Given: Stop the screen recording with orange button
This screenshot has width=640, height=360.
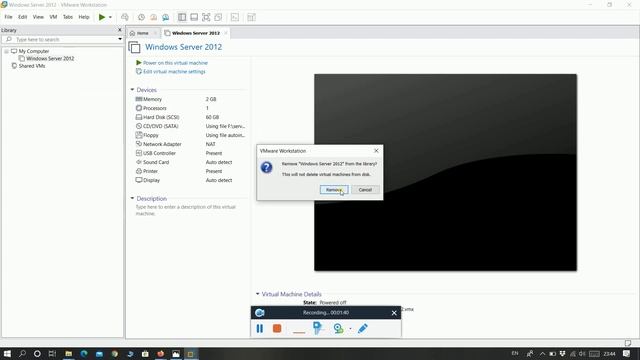Looking at the screenshot, I should tap(277, 329).
